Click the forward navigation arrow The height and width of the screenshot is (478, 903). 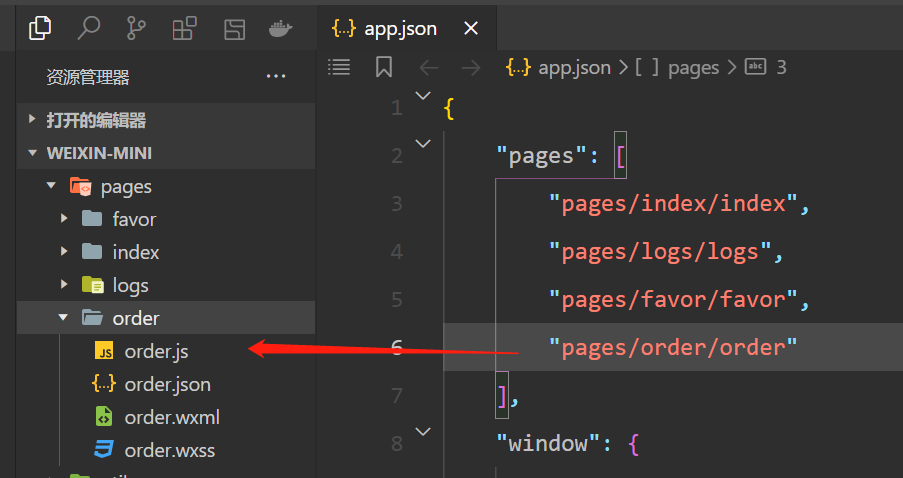tap(470, 67)
